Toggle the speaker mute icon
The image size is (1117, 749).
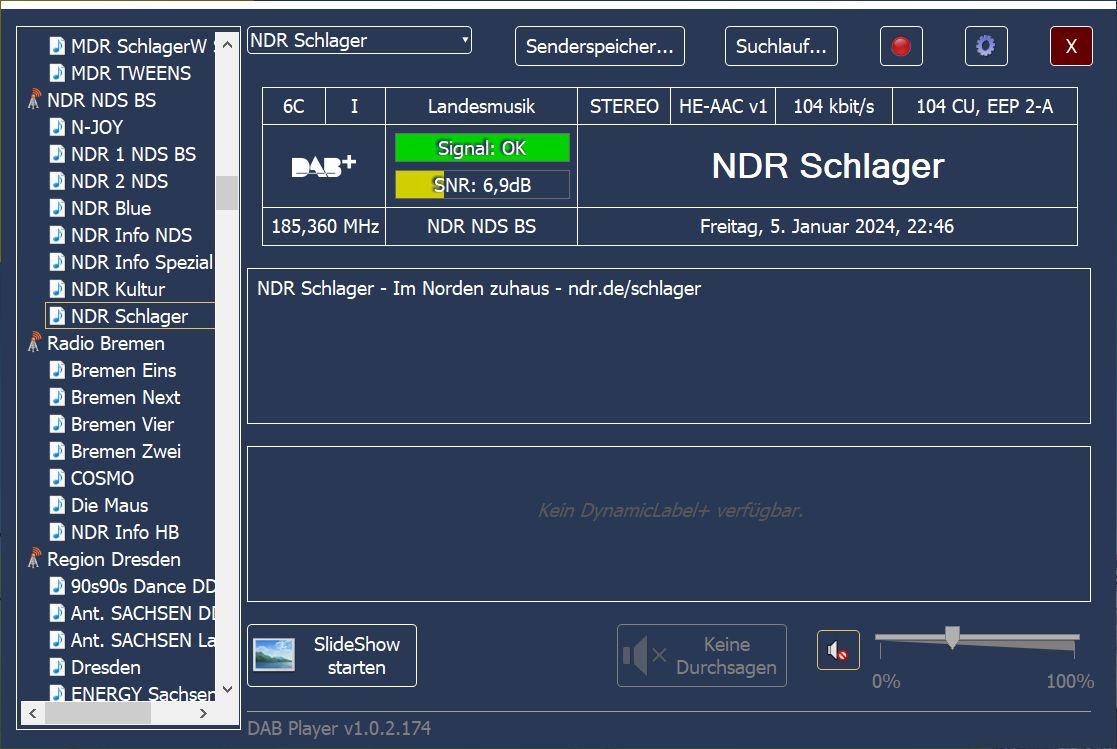838,651
